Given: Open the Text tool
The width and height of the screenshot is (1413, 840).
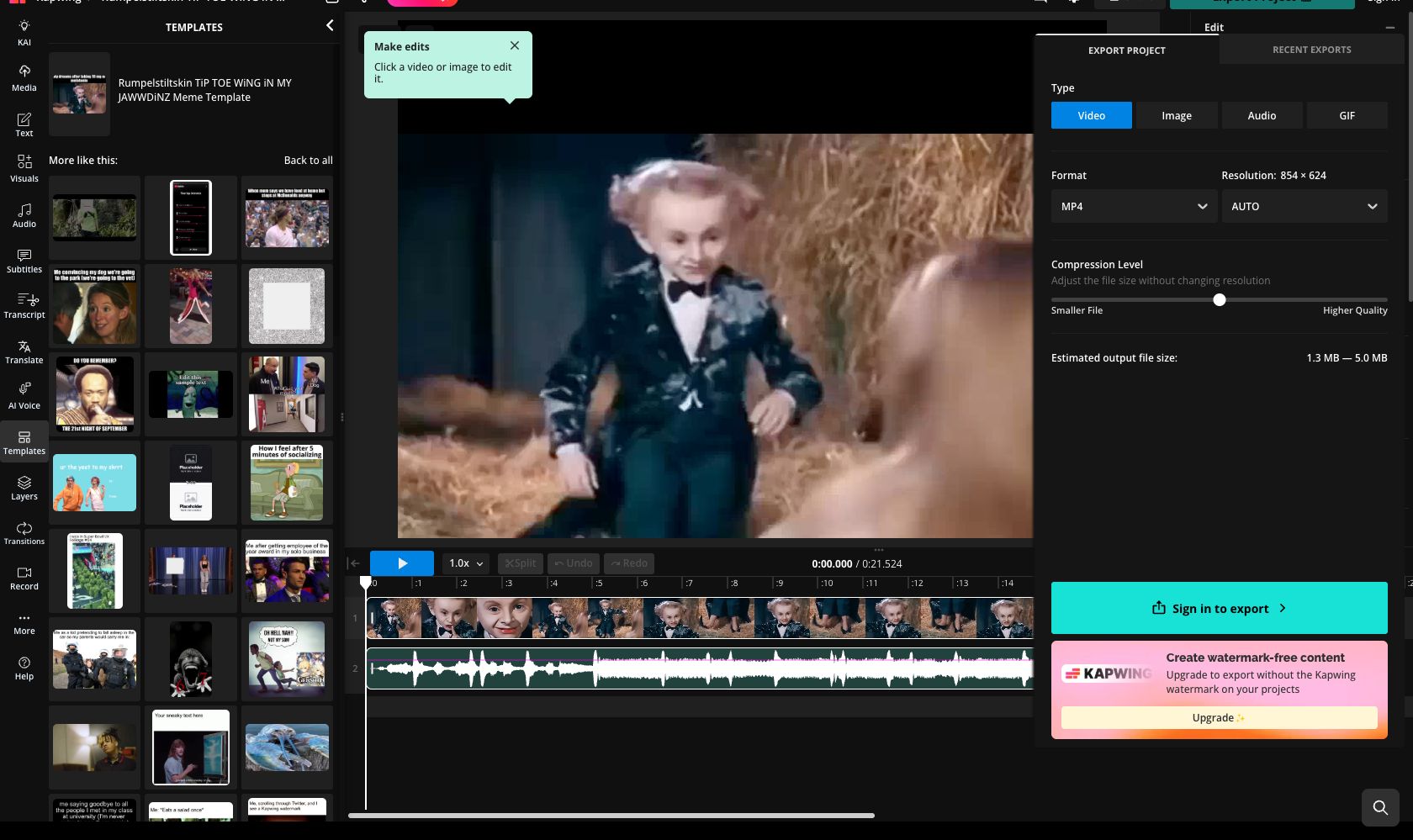Looking at the screenshot, I should click(24, 124).
